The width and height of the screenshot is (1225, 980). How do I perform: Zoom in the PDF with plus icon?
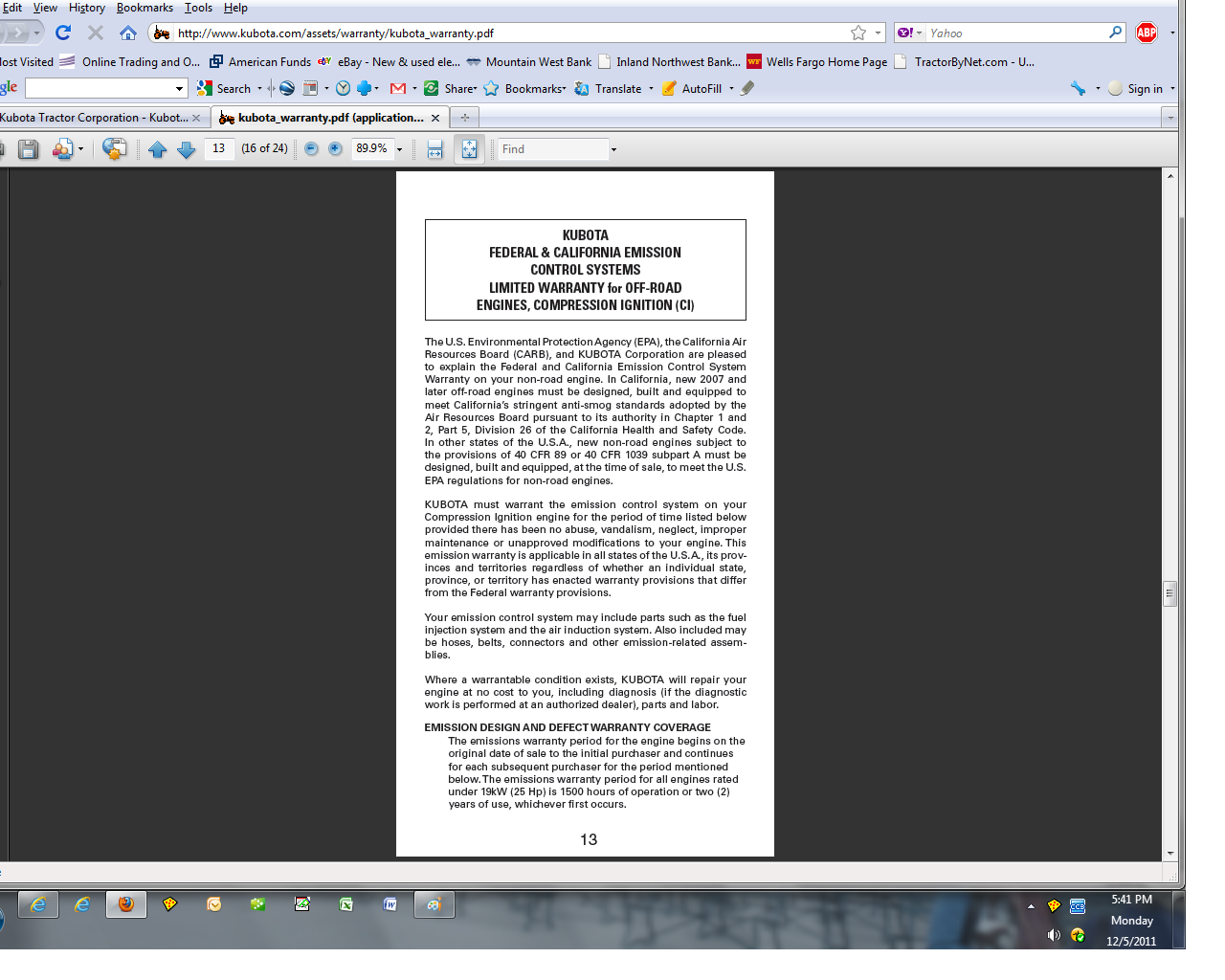[335, 149]
